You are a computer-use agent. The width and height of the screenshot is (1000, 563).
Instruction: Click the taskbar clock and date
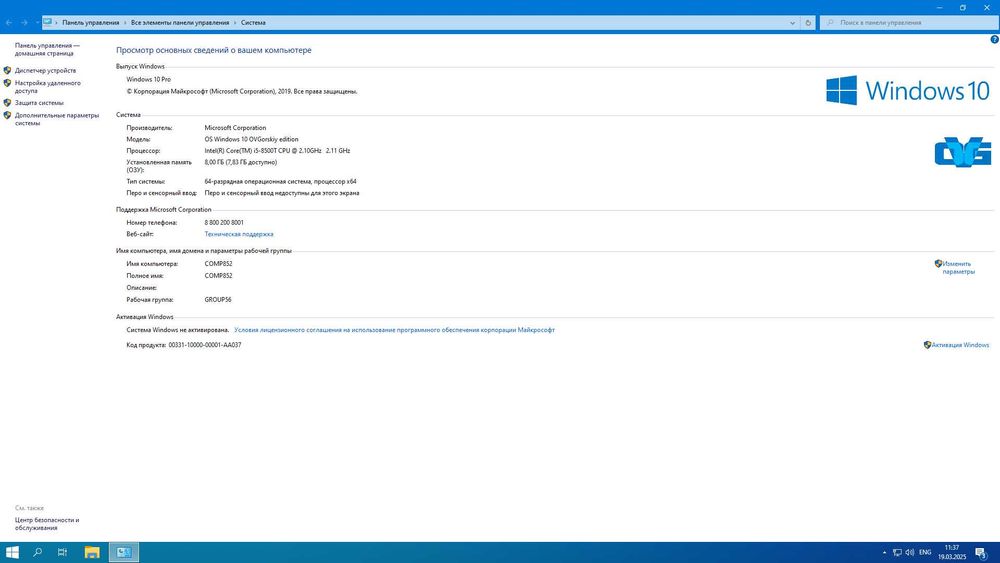[x=952, y=552]
